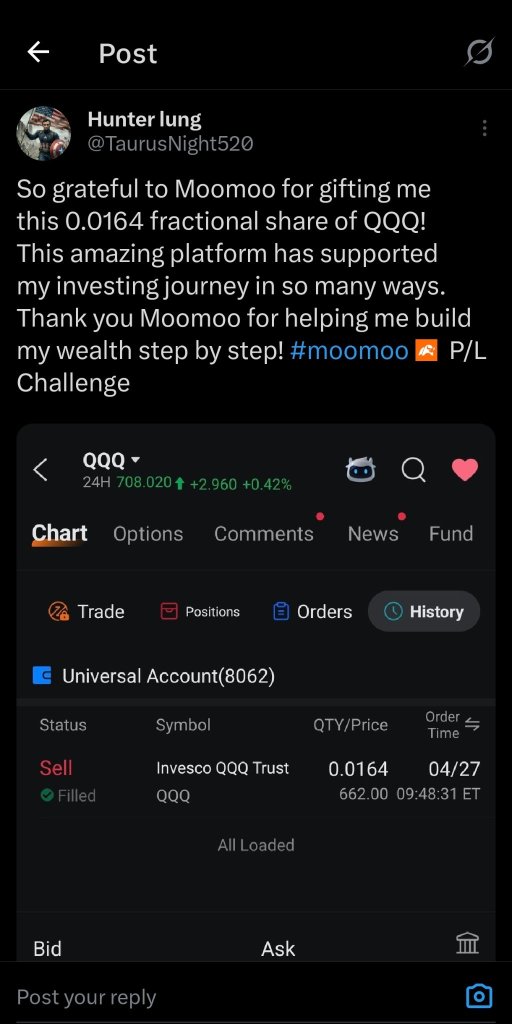Open the three-dot post options menu
Screen dimensions: 512x1024
484,128
